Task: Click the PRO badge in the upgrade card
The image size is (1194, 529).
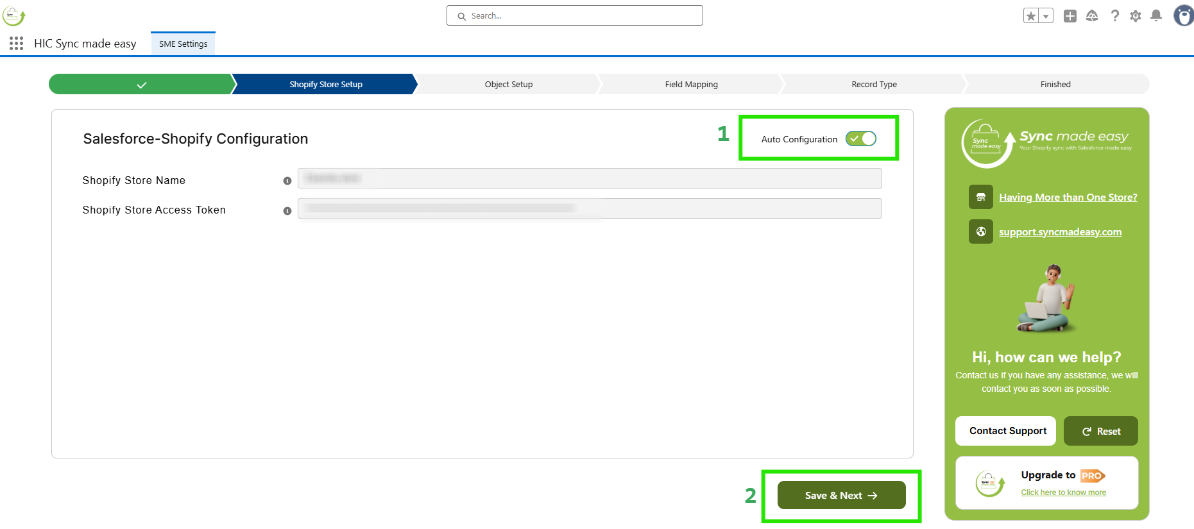Action: (1092, 476)
